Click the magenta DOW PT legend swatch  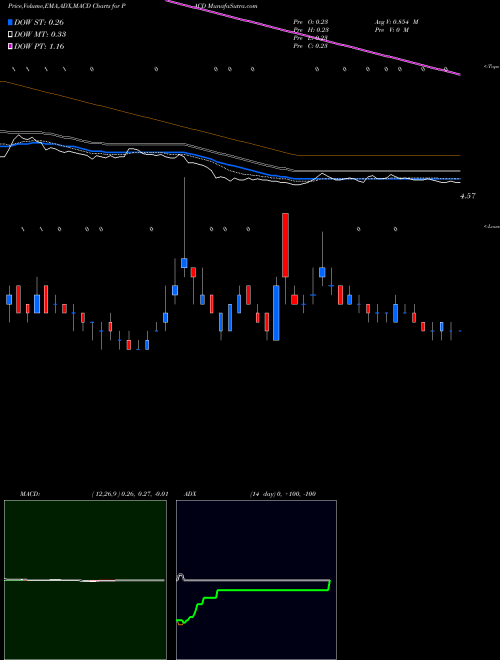(x=10, y=47)
